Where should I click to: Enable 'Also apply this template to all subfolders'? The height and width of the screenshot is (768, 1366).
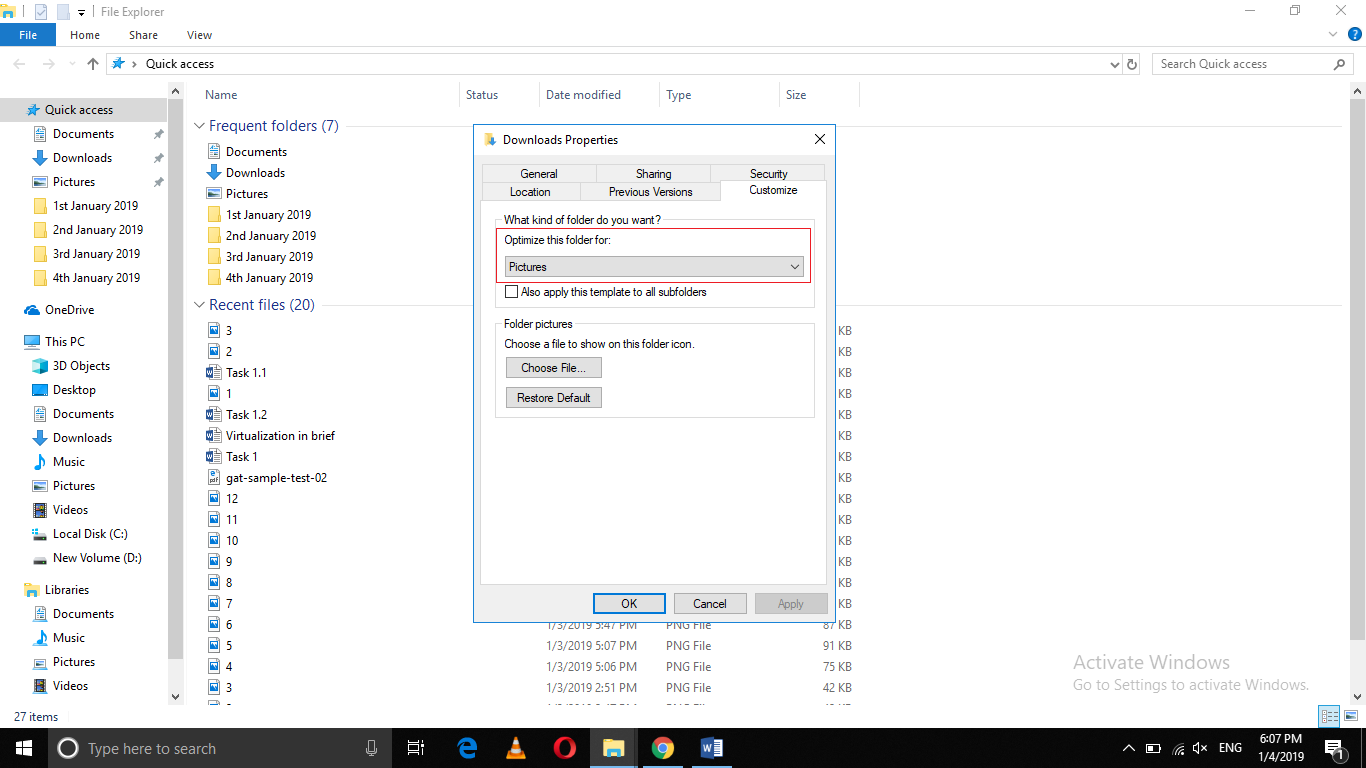pos(512,292)
